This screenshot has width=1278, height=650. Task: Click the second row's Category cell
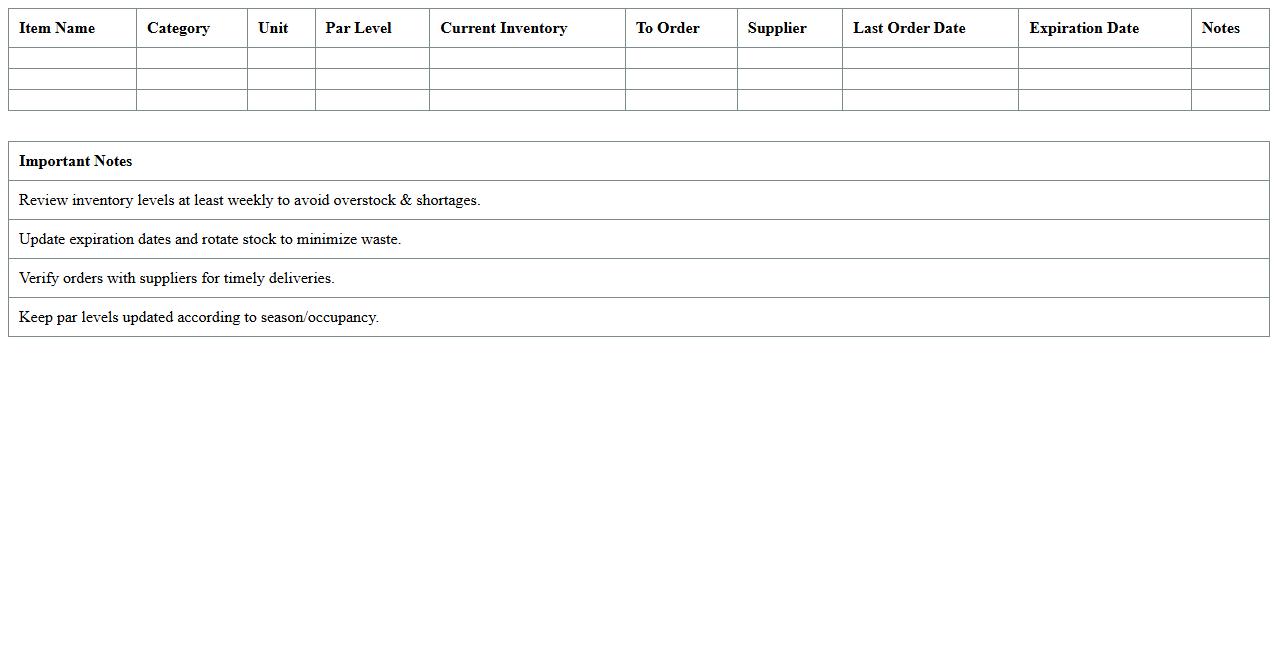(191, 79)
